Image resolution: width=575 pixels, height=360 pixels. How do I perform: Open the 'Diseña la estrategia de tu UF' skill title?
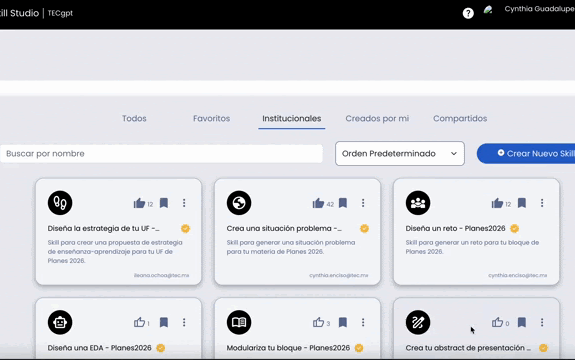pyautogui.click(x=103, y=228)
